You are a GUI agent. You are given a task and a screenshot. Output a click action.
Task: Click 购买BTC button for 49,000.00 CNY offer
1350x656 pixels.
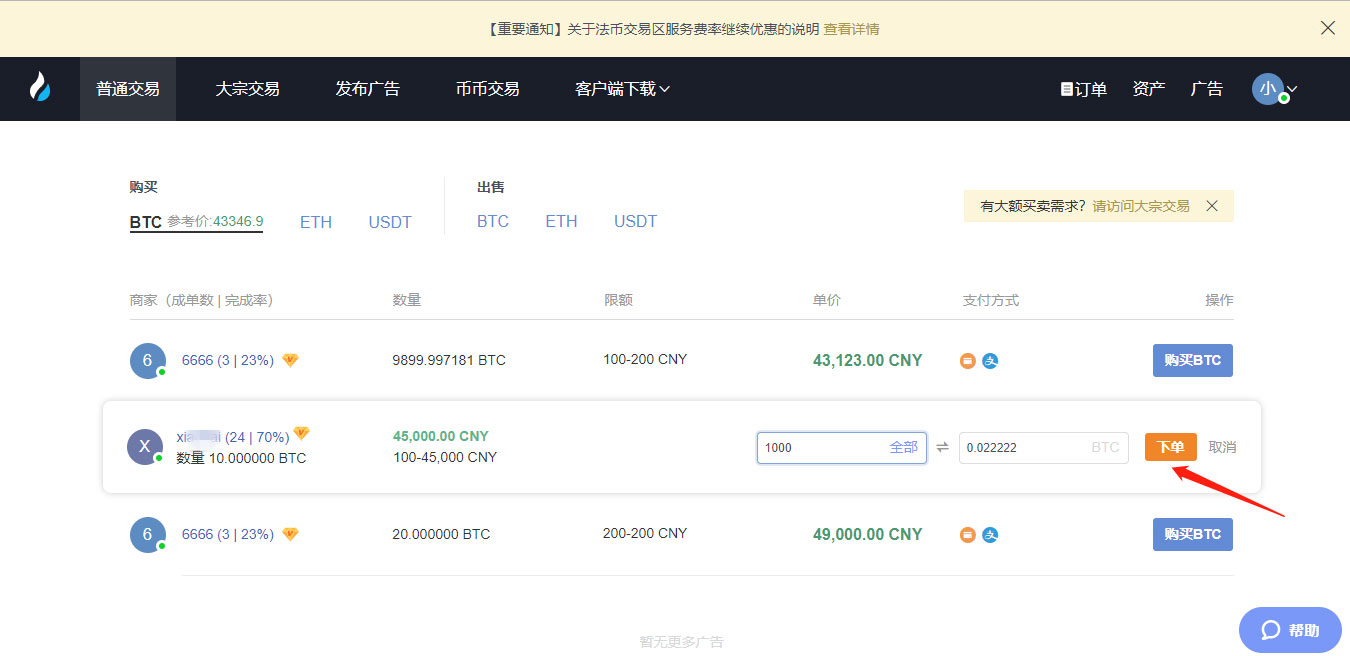click(1193, 534)
